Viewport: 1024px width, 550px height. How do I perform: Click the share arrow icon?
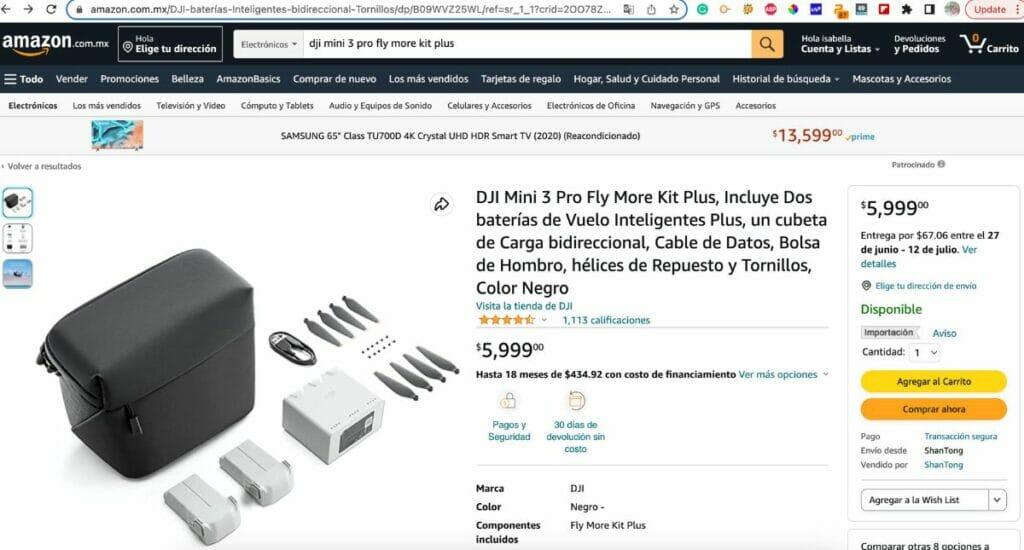point(441,205)
